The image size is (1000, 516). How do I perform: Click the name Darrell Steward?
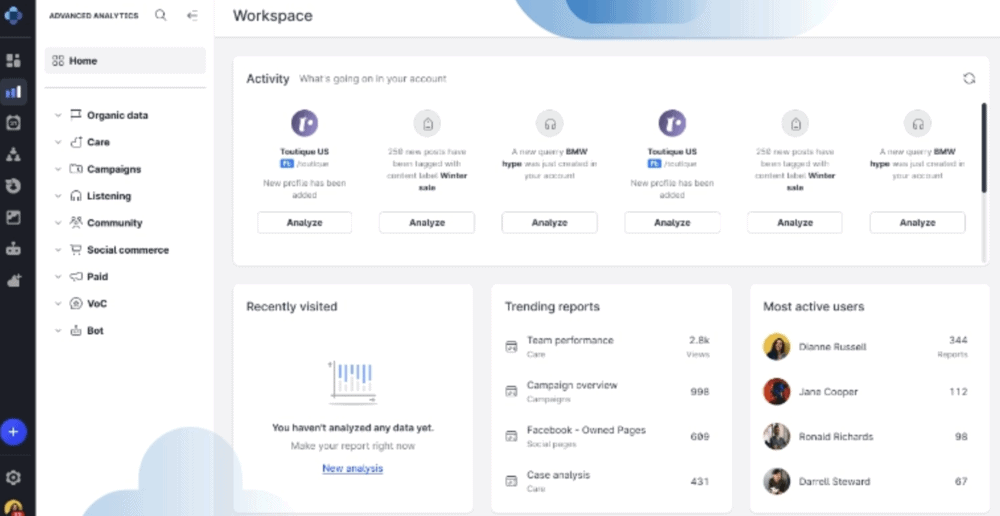(834, 481)
